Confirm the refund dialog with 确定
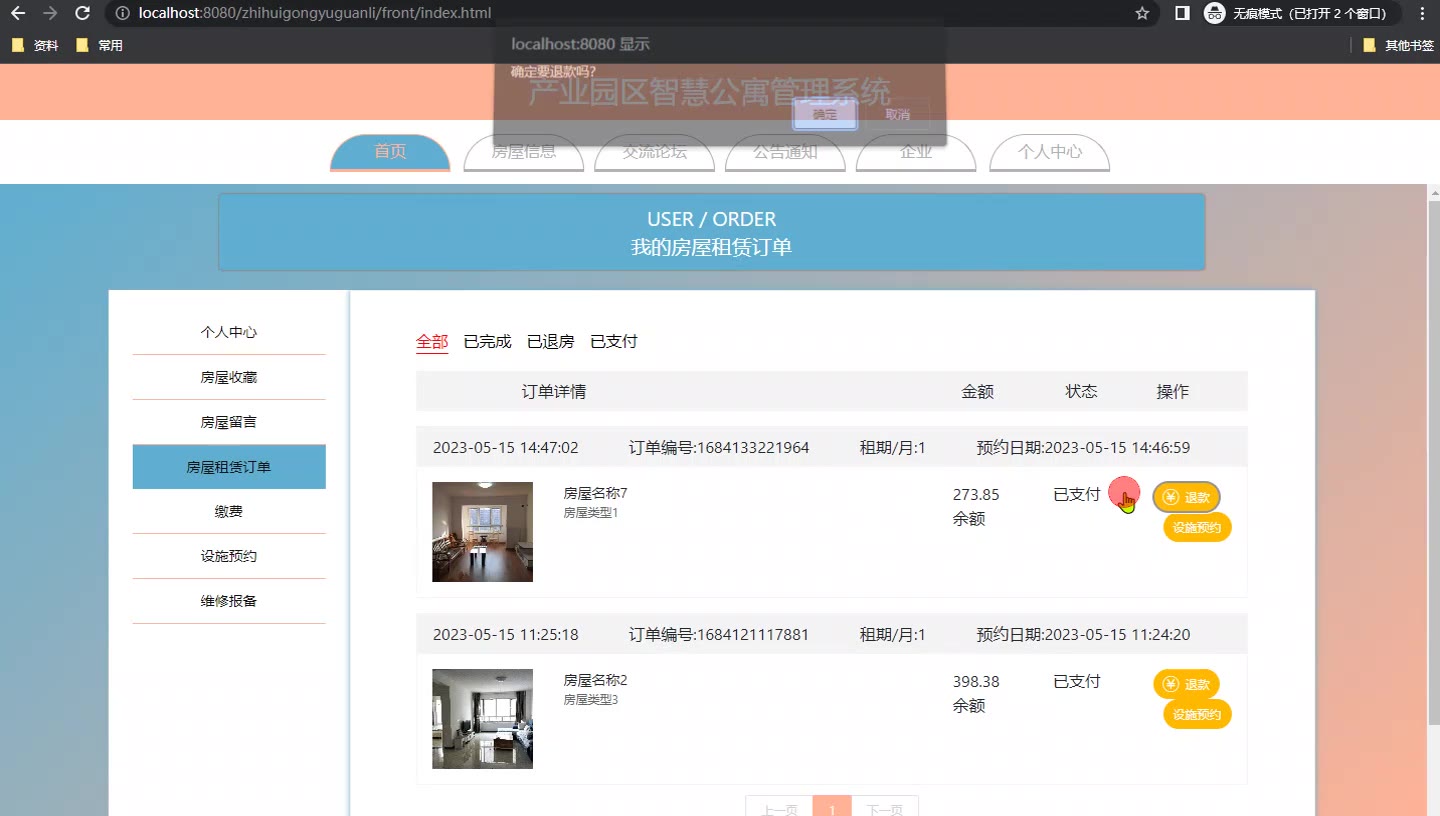Viewport: 1440px width, 816px height. [825, 114]
